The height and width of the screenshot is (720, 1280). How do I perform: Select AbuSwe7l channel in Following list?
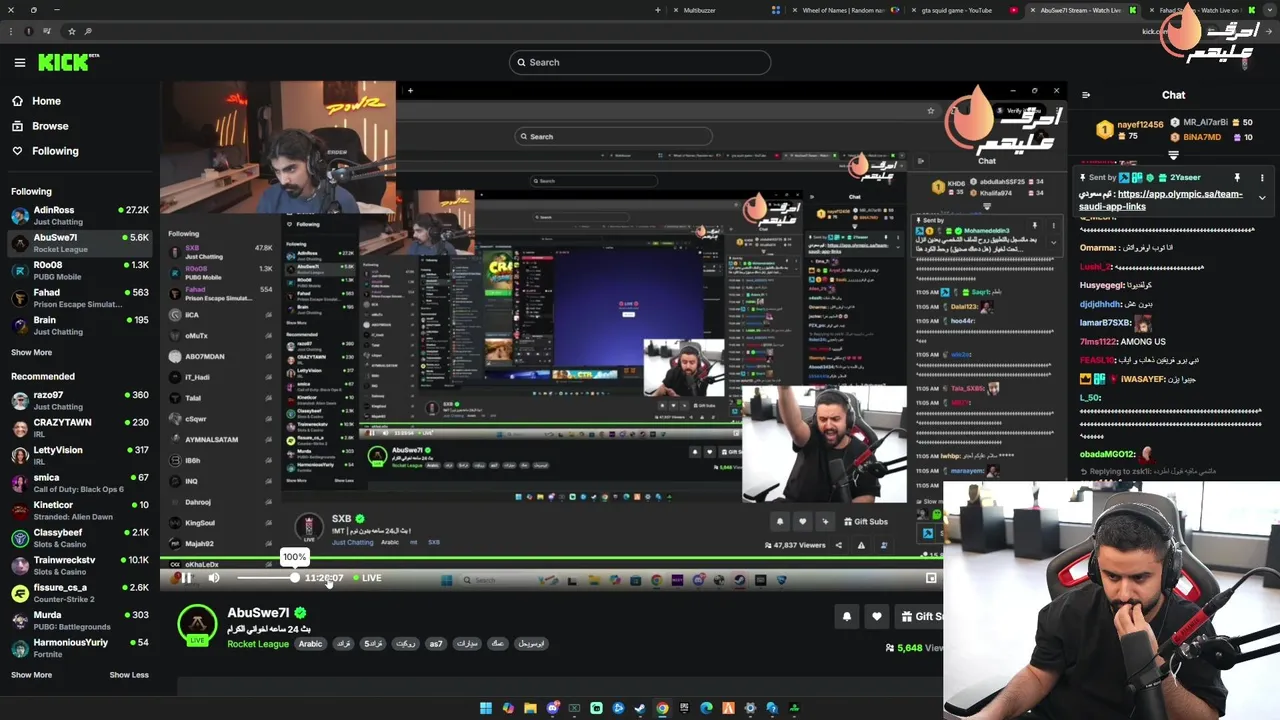(80, 243)
